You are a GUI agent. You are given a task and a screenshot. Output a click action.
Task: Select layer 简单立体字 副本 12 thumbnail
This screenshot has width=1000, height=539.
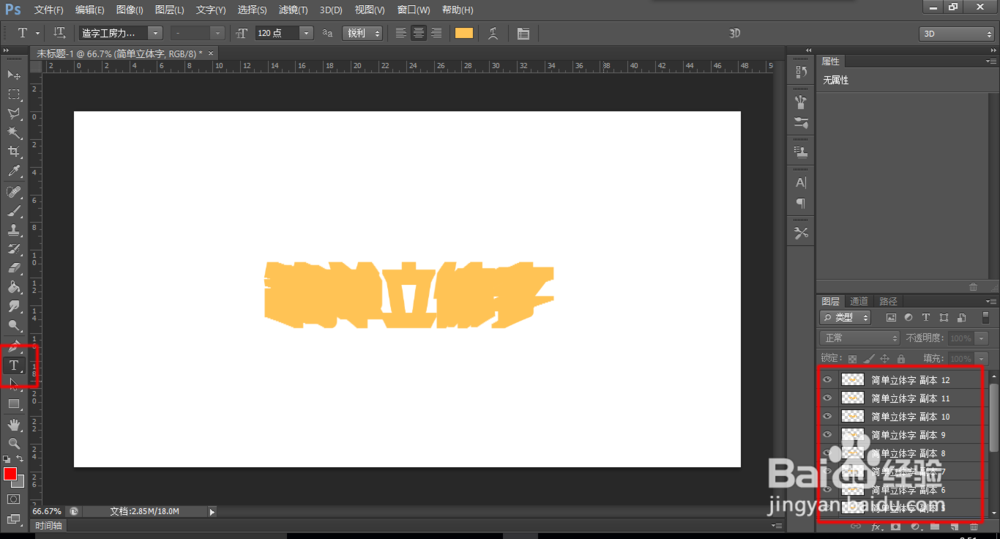click(853, 380)
